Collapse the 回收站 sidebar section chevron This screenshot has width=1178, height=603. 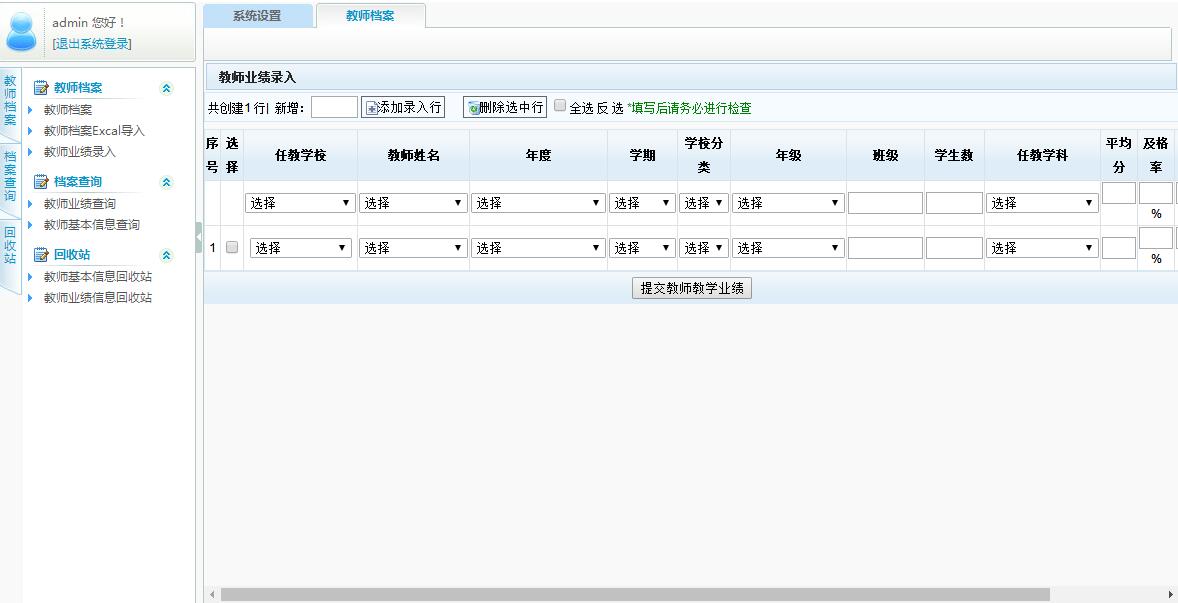(x=167, y=255)
